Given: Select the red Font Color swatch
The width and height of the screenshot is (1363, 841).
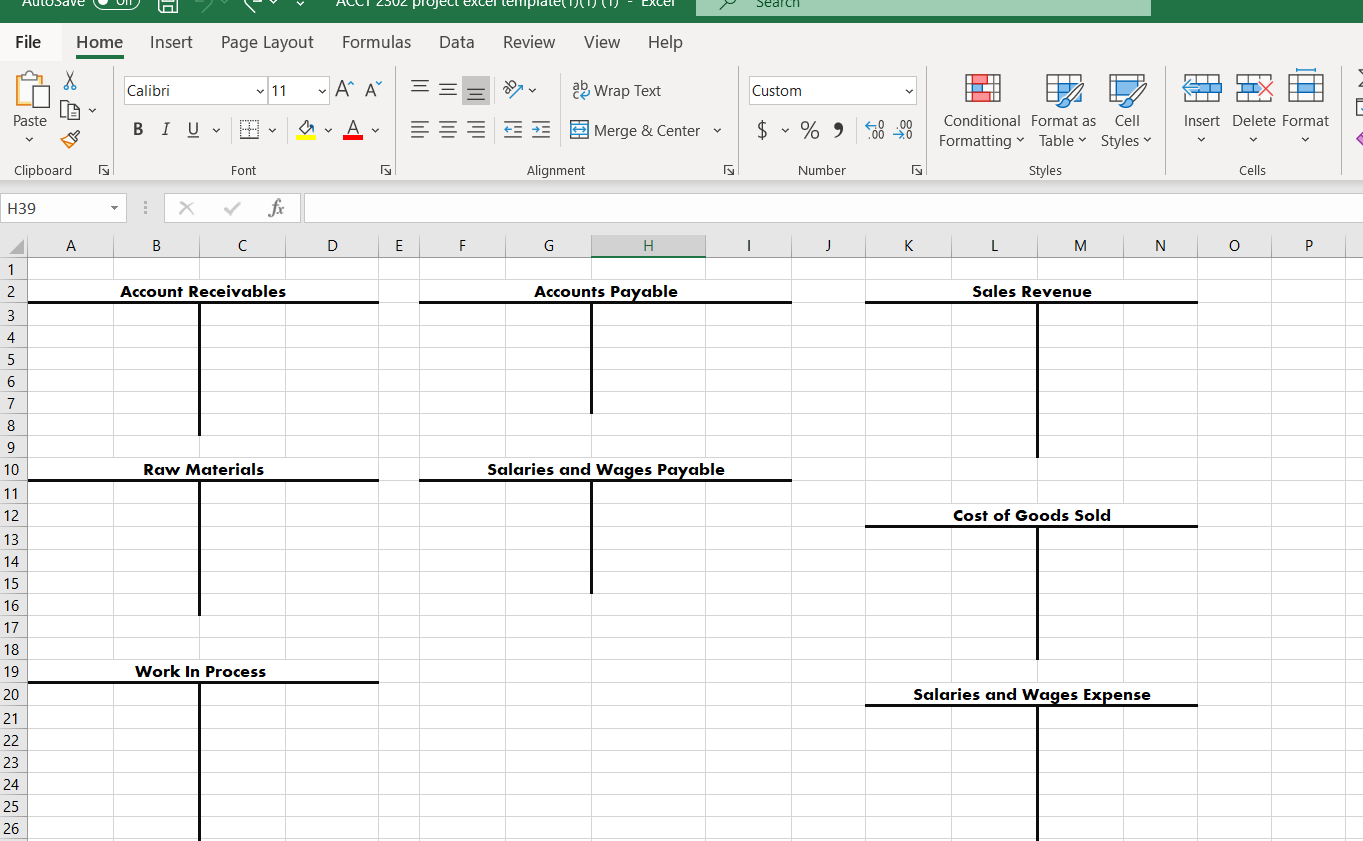Looking at the screenshot, I should point(352,130).
